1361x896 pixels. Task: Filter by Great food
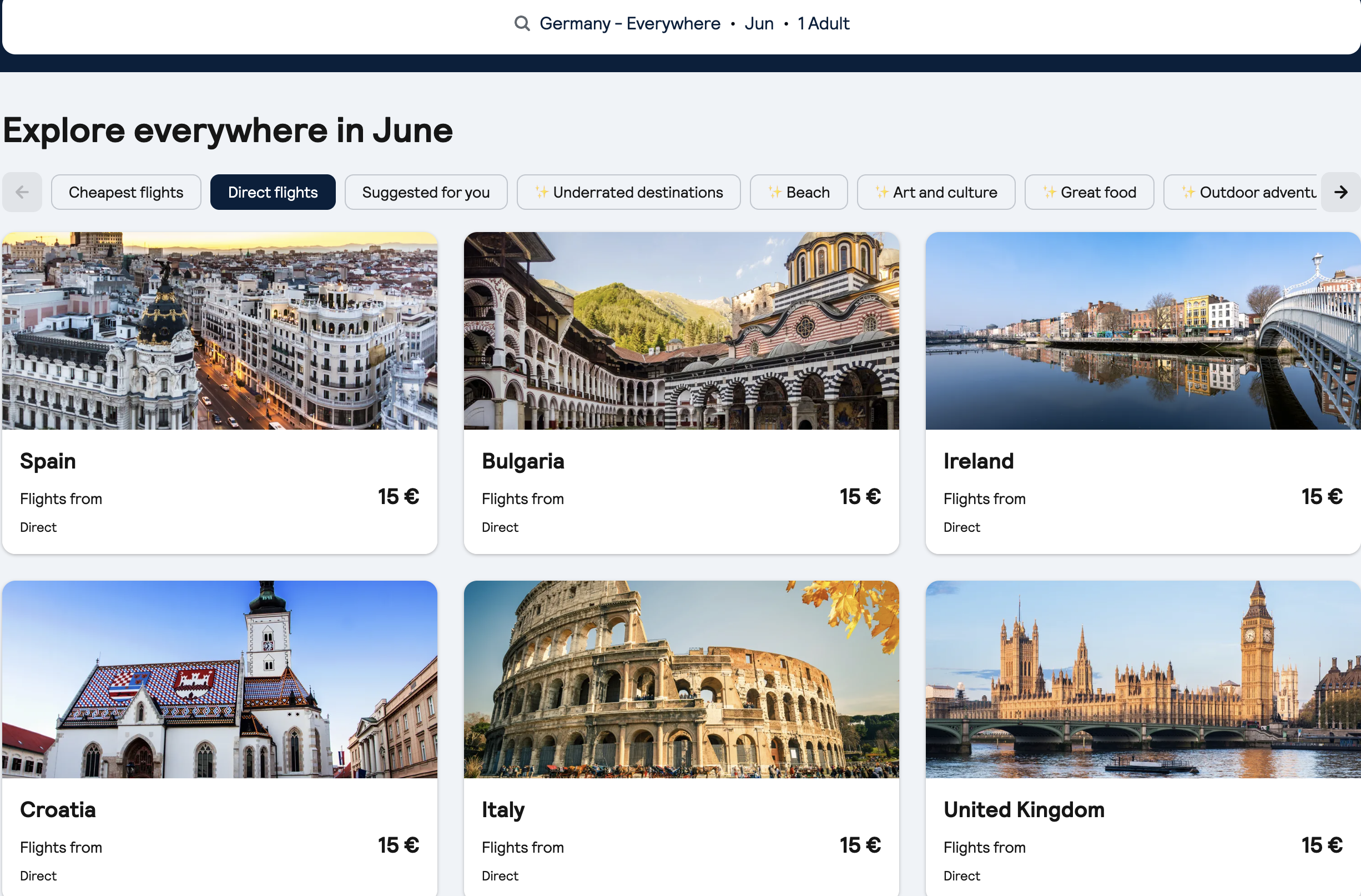tap(1089, 192)
